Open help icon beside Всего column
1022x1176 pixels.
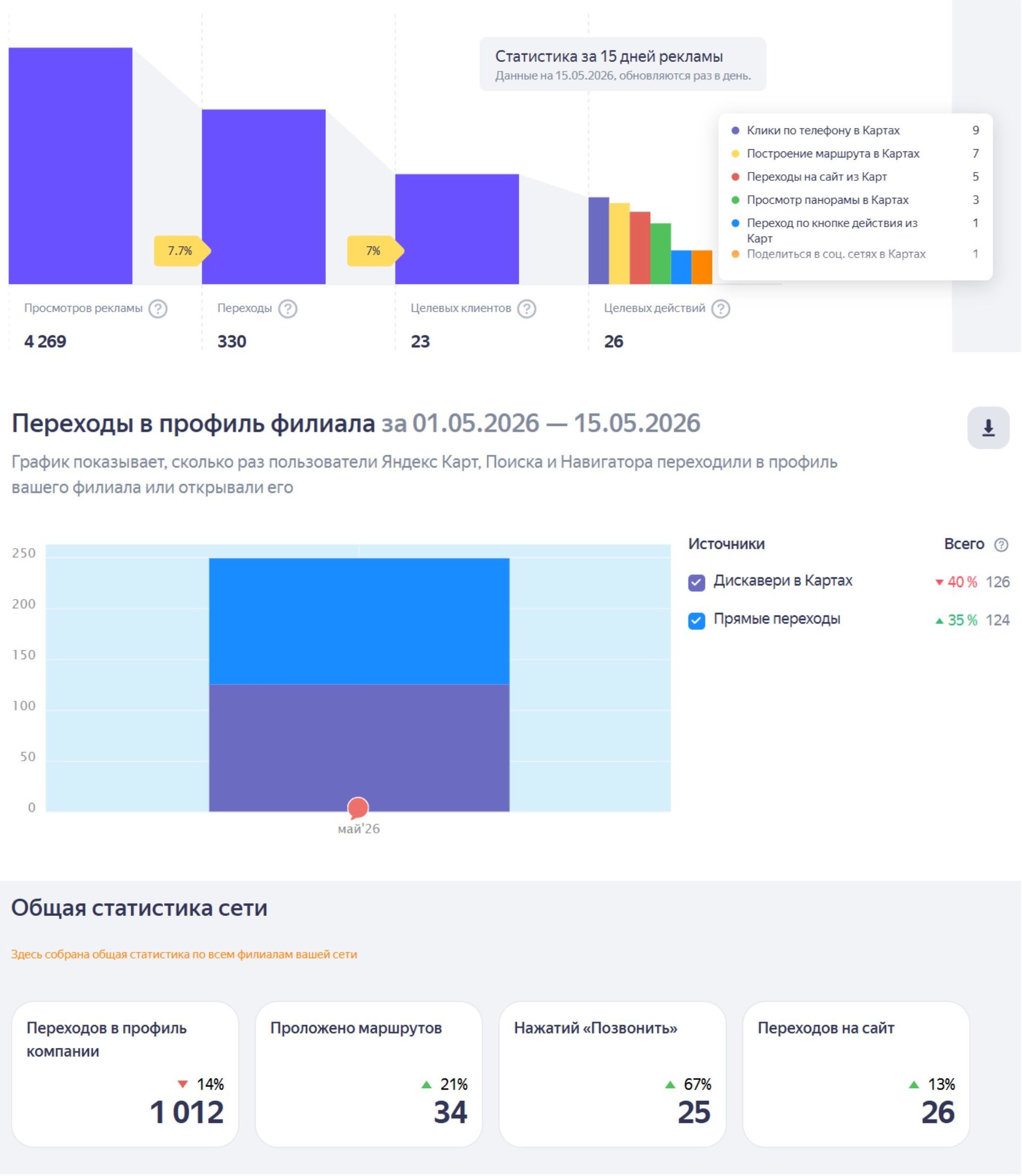tap(1002, 545)
